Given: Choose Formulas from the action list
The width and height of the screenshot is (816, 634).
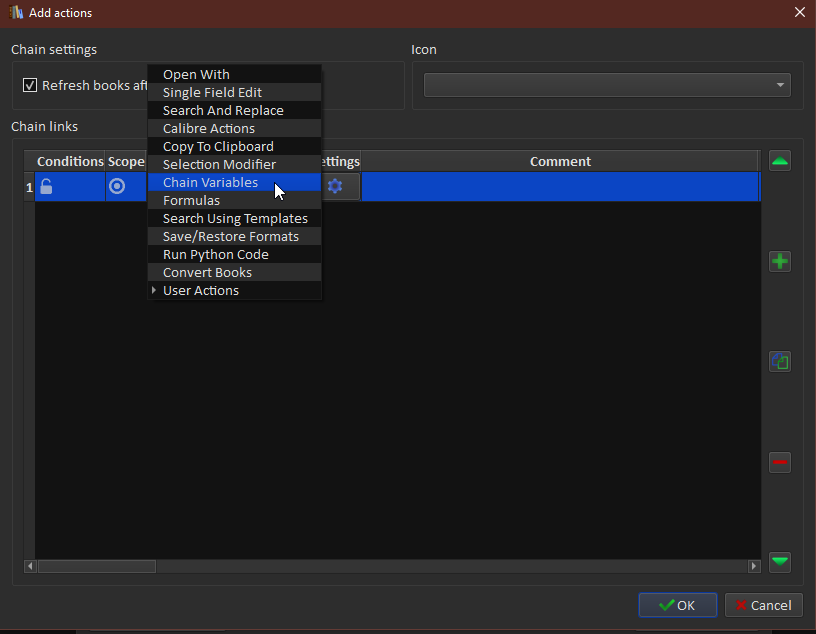Looking at the screenshot, I should 234,200.
